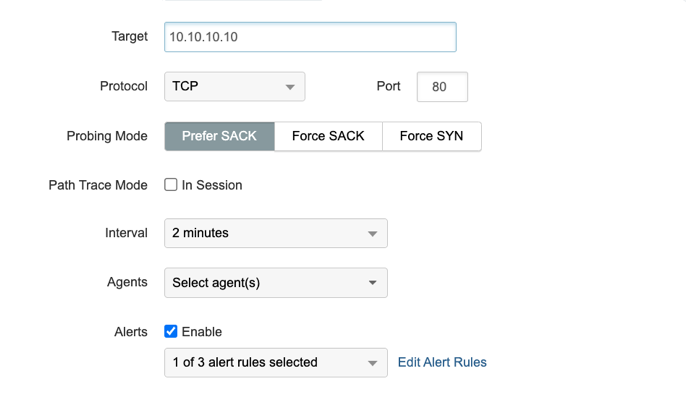Click the arrow on the alert rules dropdown

(x=372, y=363)
